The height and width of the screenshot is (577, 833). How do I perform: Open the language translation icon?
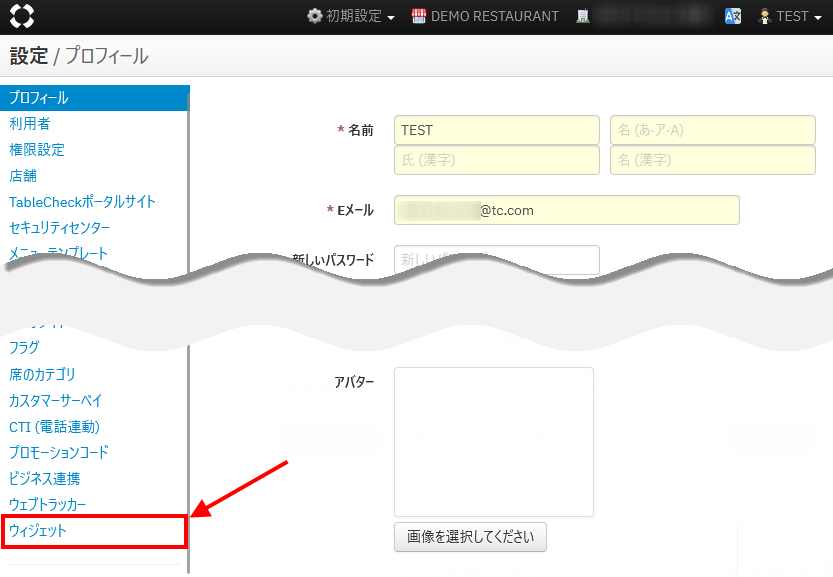click(733, 16)
